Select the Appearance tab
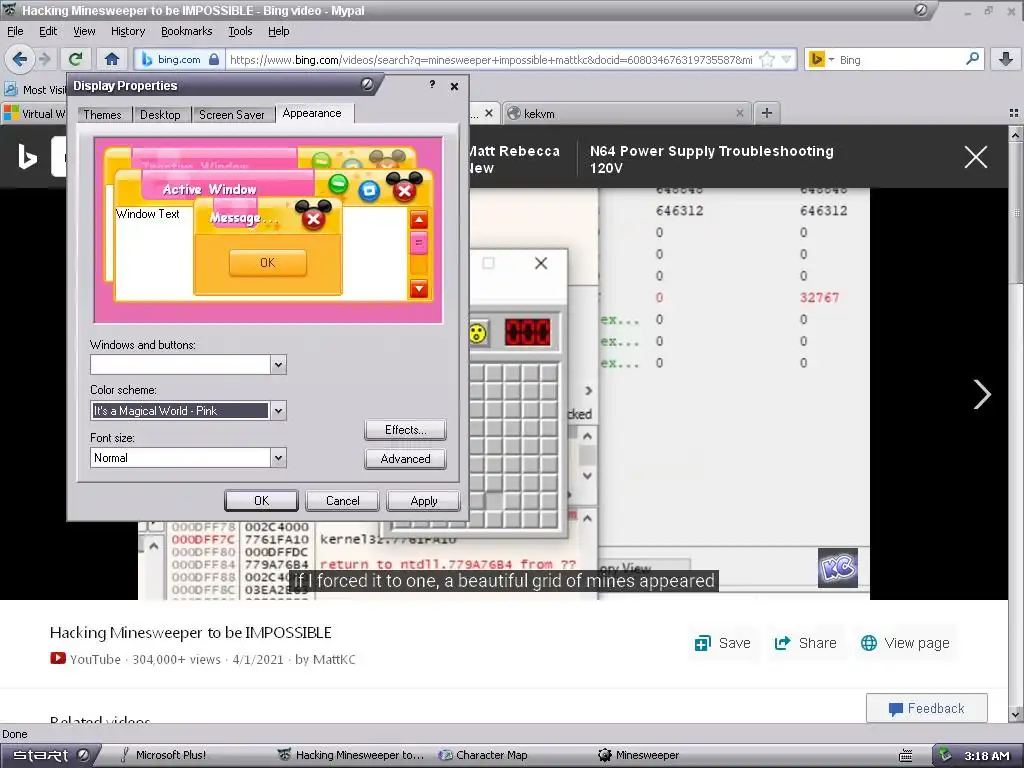This screenshot has width=1024, height=768. (x=312, y=113)
